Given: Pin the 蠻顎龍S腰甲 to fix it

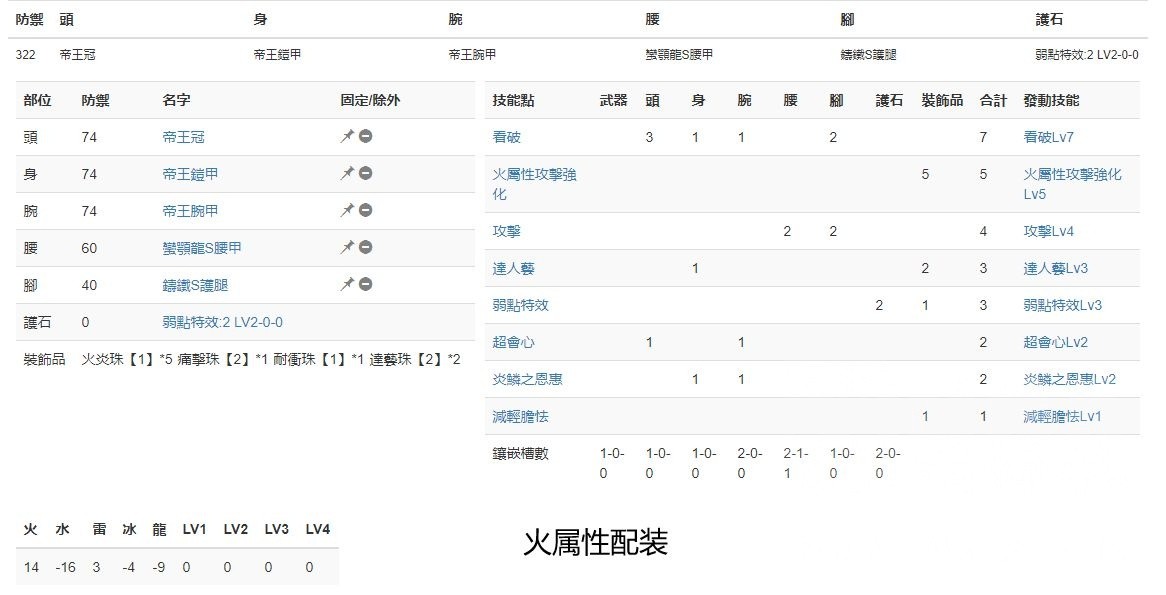Looking at the screenshot, I should click(x=347, y=247).
